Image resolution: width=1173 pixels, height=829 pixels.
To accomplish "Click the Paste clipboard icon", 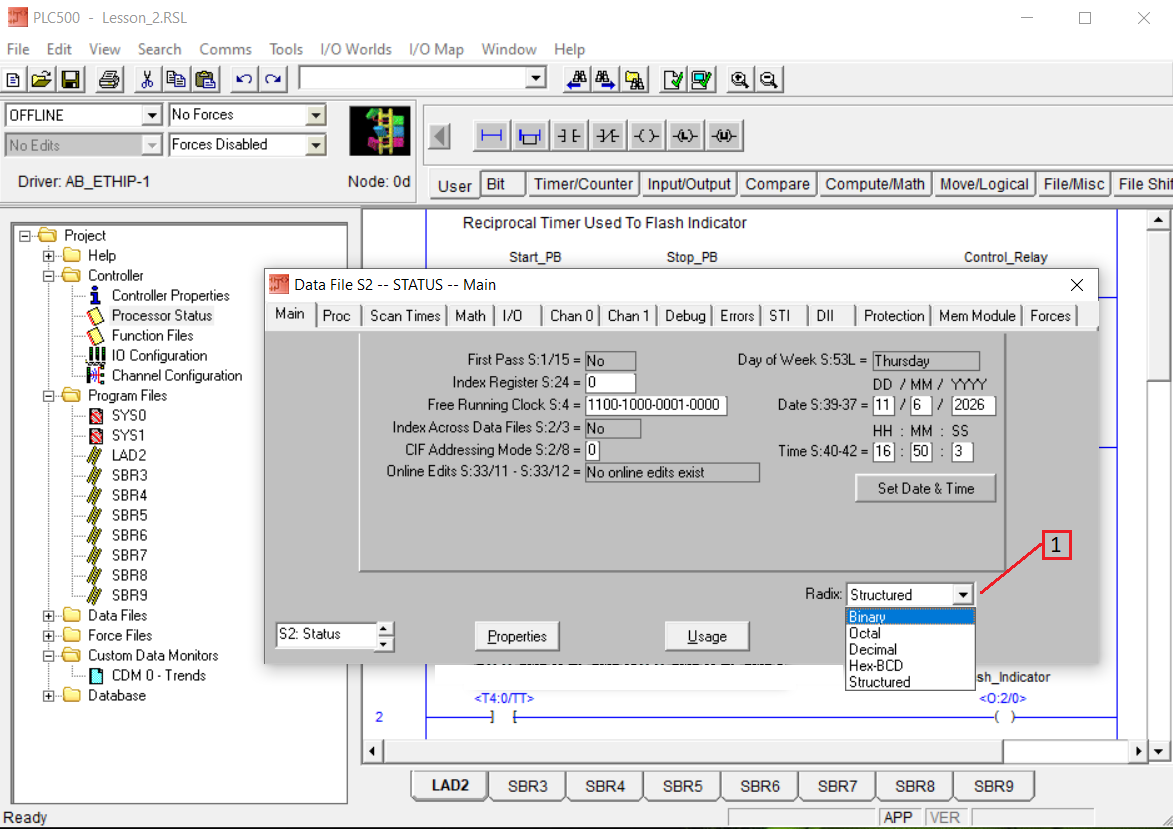I will click(x=205, y=79).
